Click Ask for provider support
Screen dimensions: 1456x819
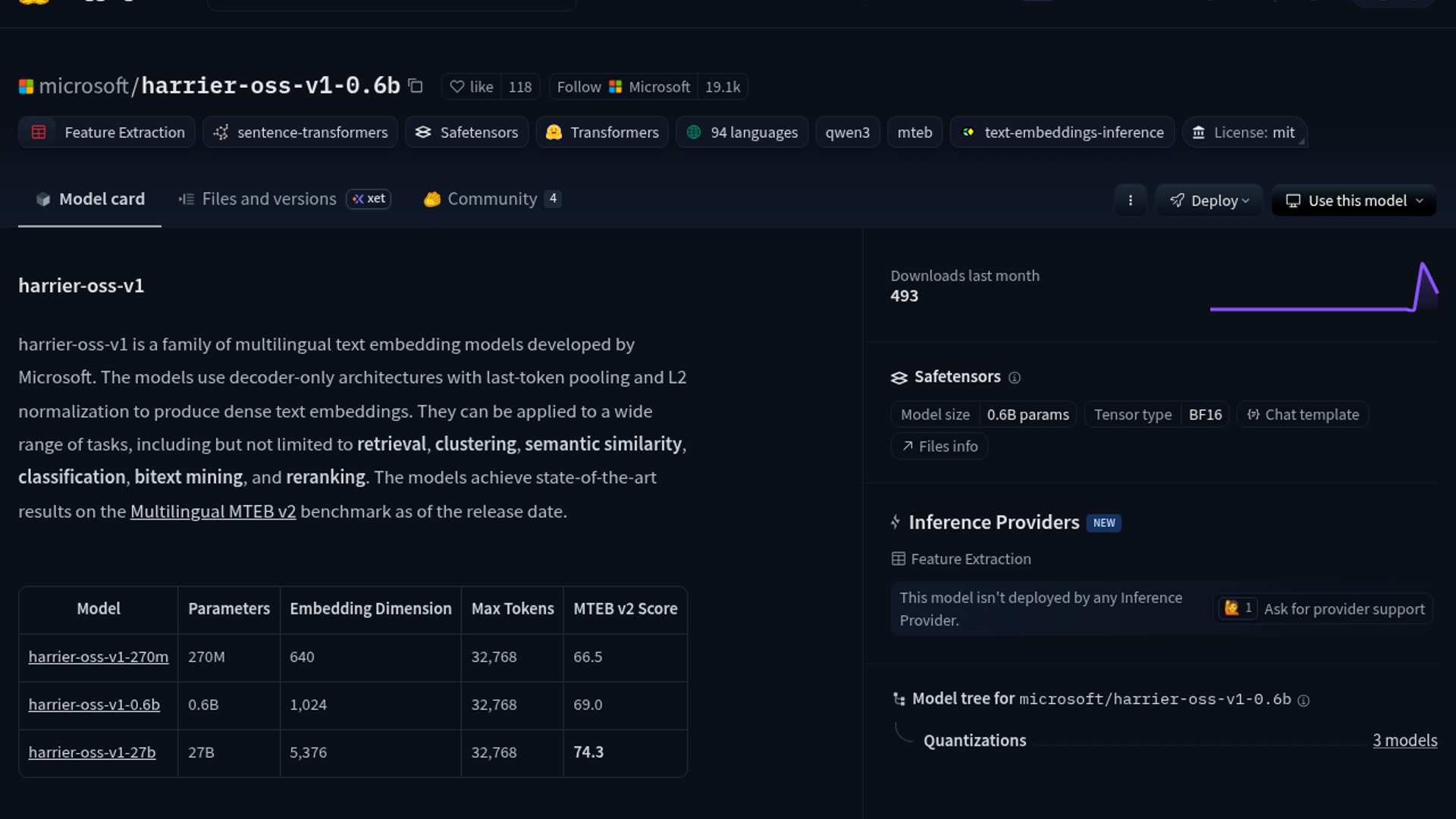point(1344,609)
